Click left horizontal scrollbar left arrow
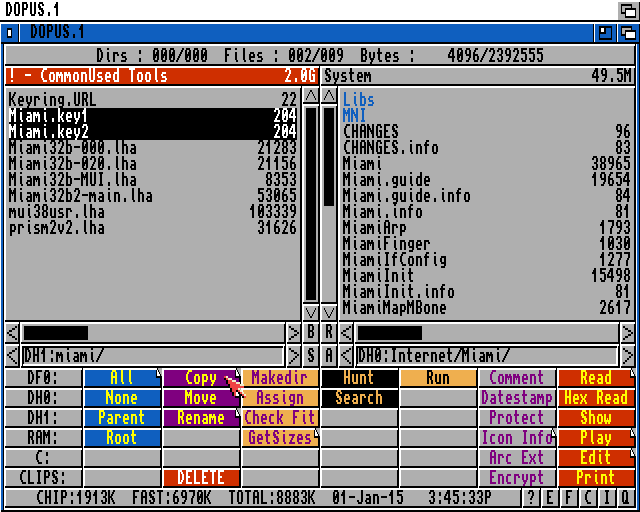 (12, 333)
